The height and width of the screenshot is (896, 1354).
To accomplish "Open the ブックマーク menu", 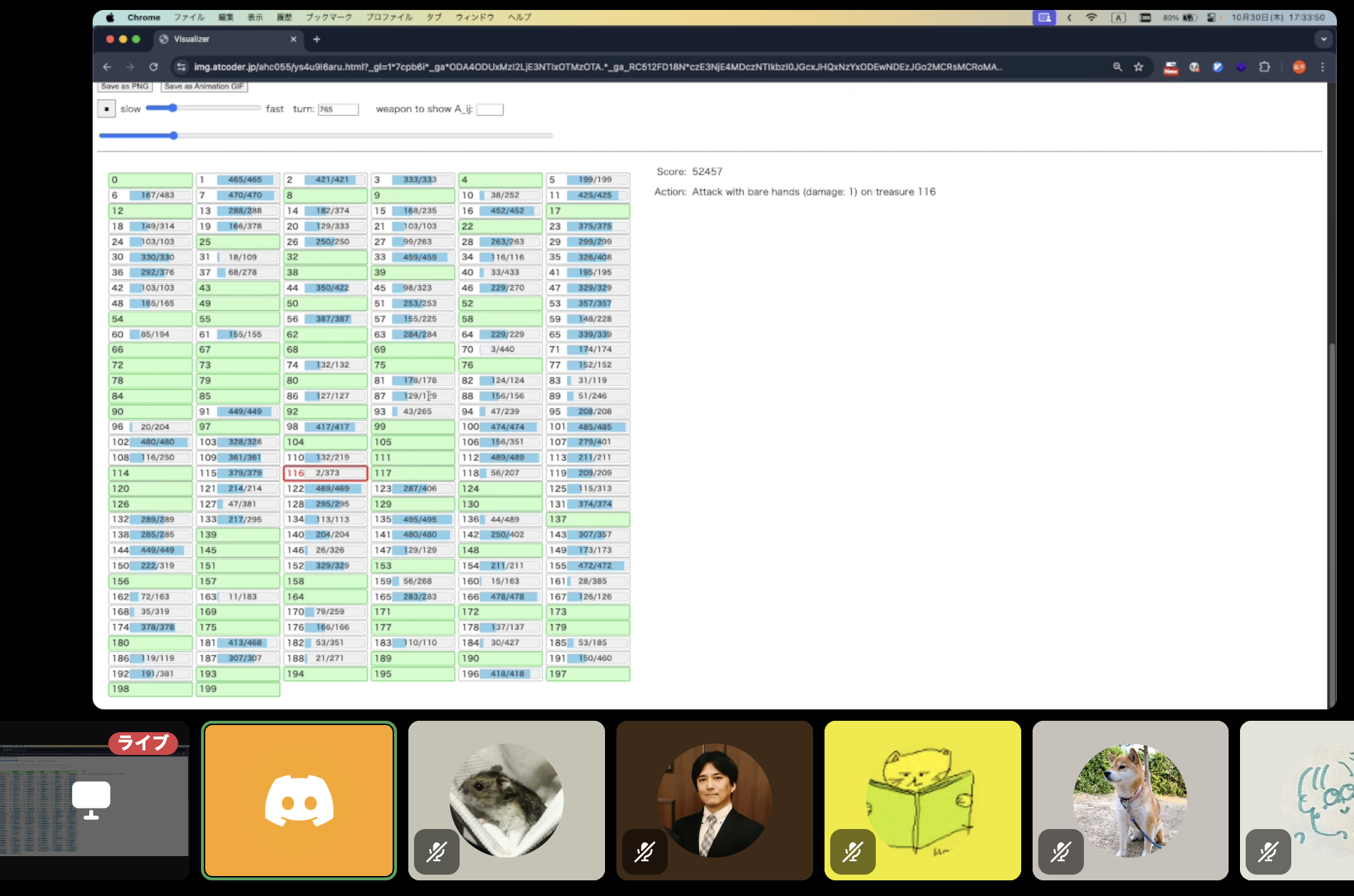I will point(329,17).
